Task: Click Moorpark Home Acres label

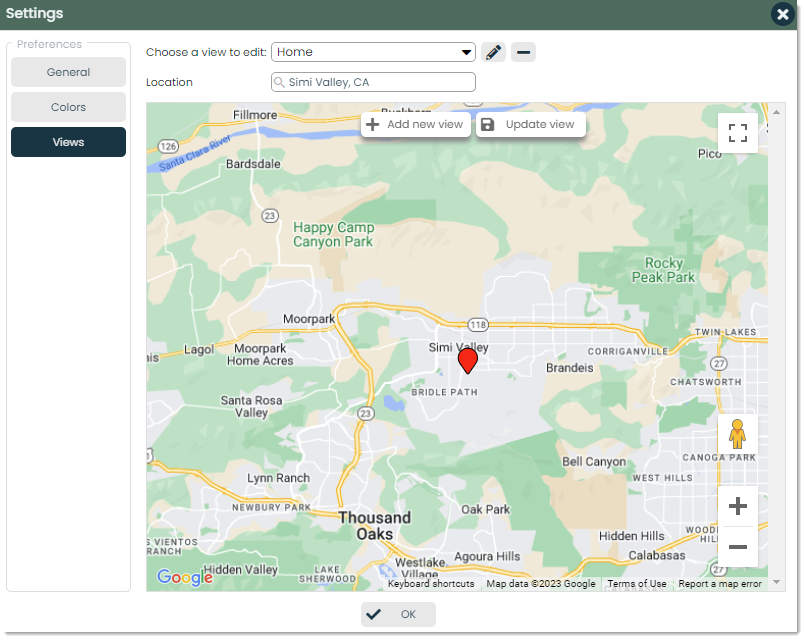Action: click(260, 355)
